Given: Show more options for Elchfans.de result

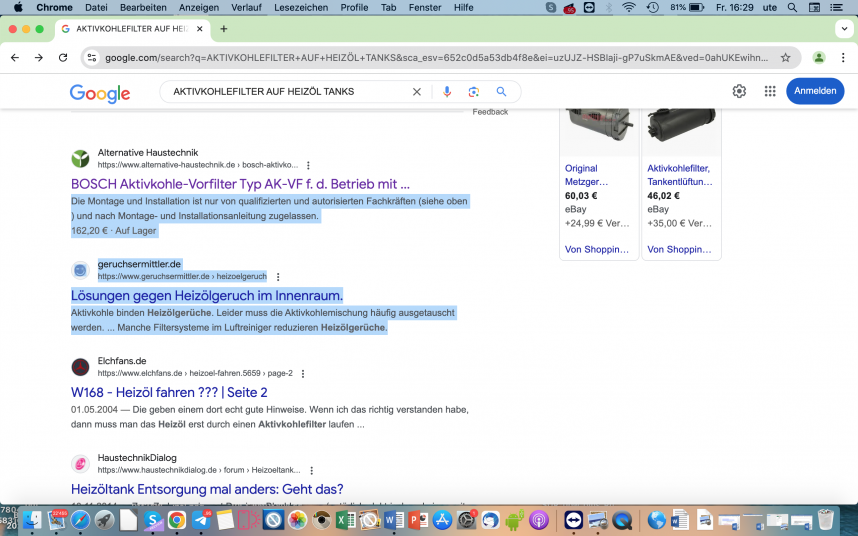Looking at the screenshot, I should (303, 374).
